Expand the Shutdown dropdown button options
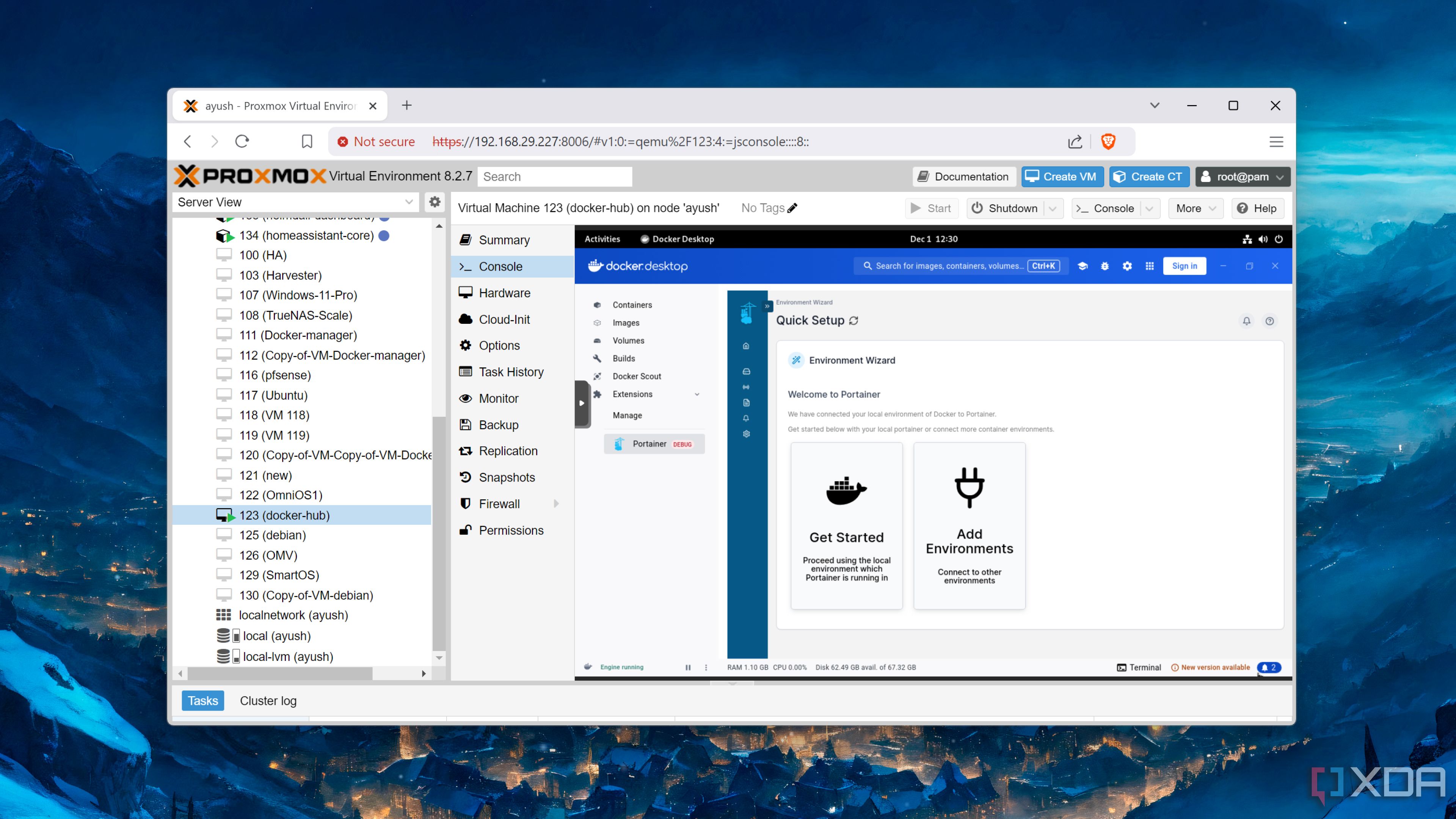 click(x=1052, y=208)
